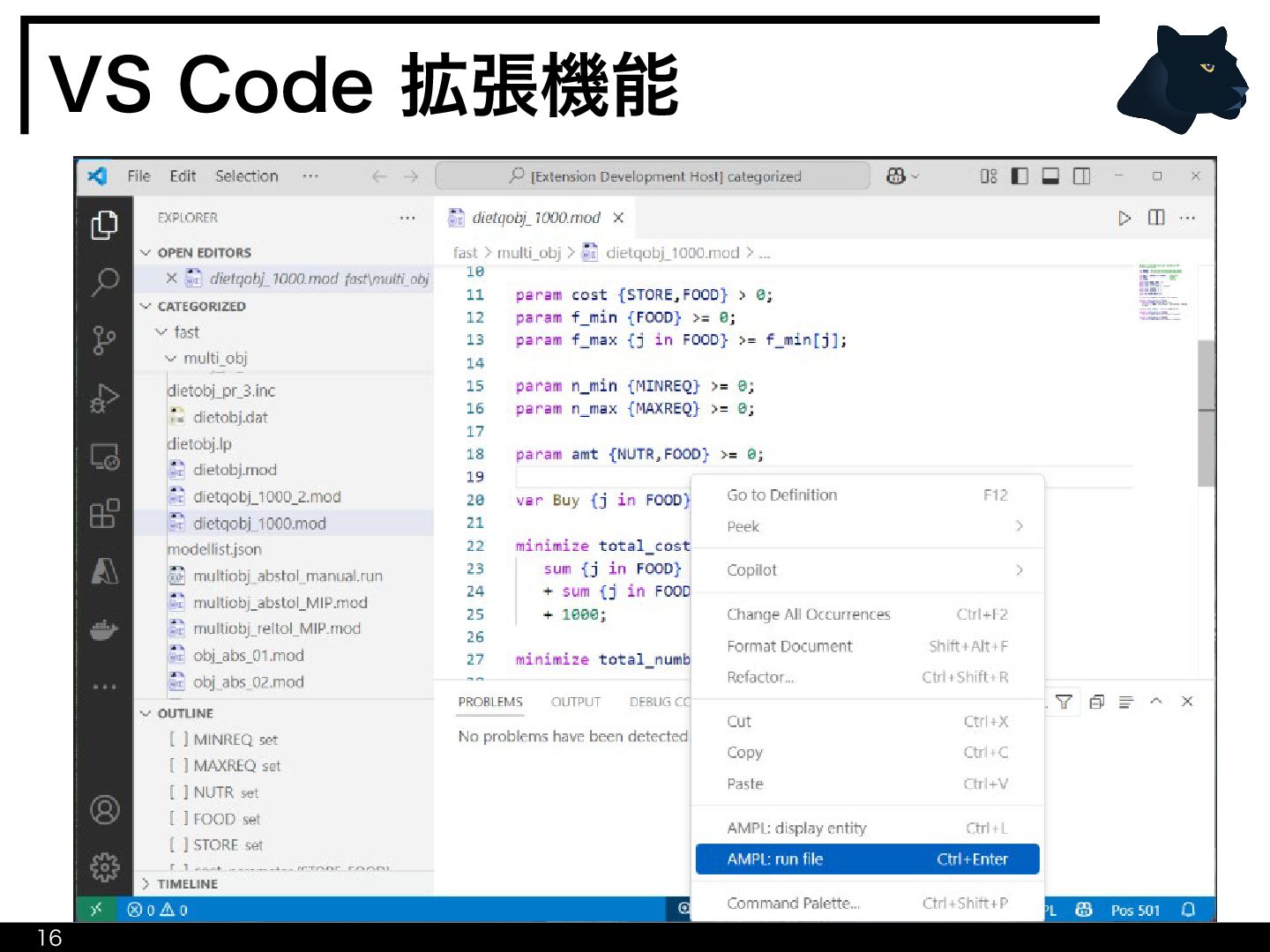1270x952 pixels.
Task: Open the Azure view icon
Action: coord(104,572)
